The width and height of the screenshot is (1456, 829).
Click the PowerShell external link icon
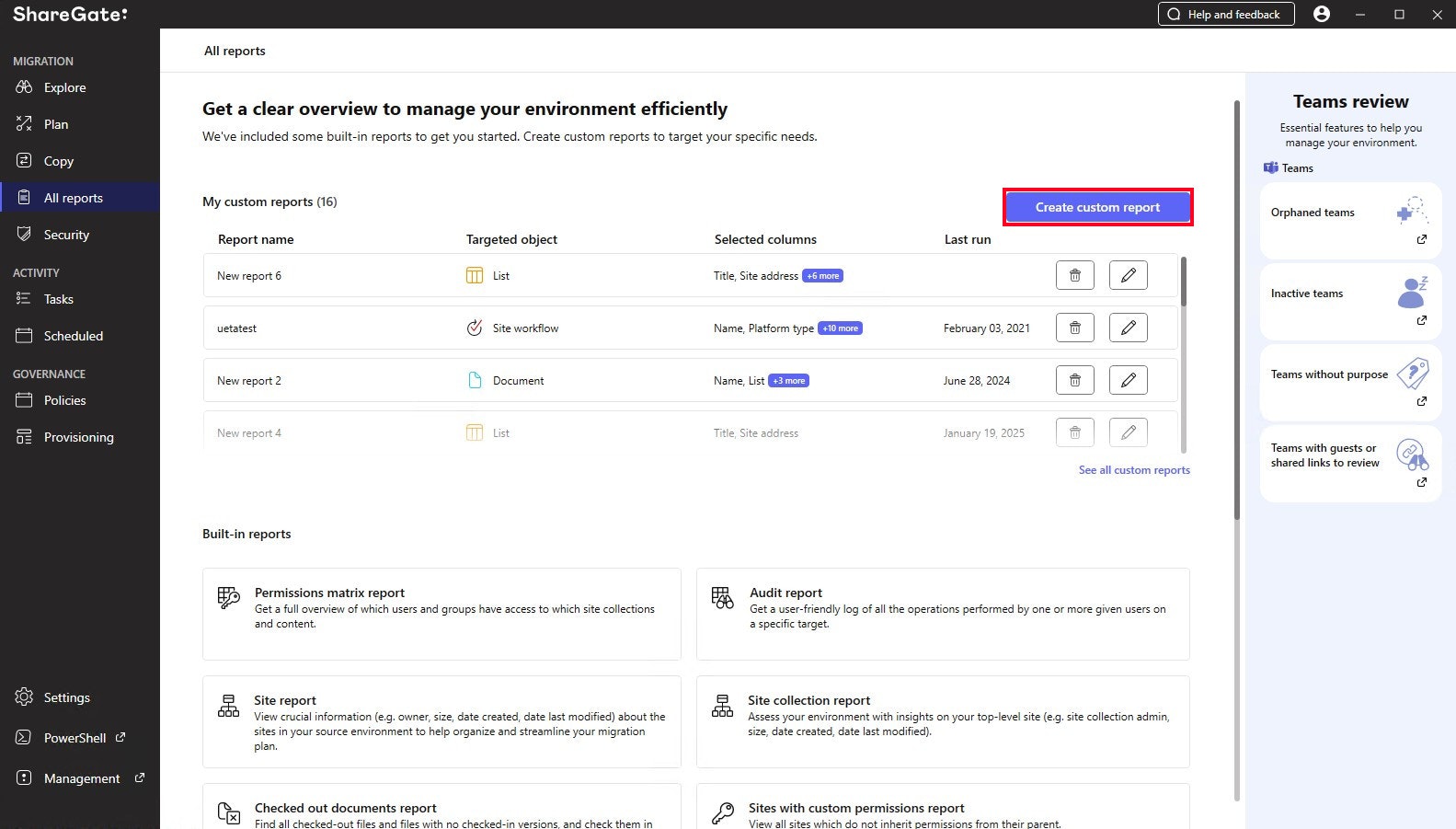[x=120, y=737]
